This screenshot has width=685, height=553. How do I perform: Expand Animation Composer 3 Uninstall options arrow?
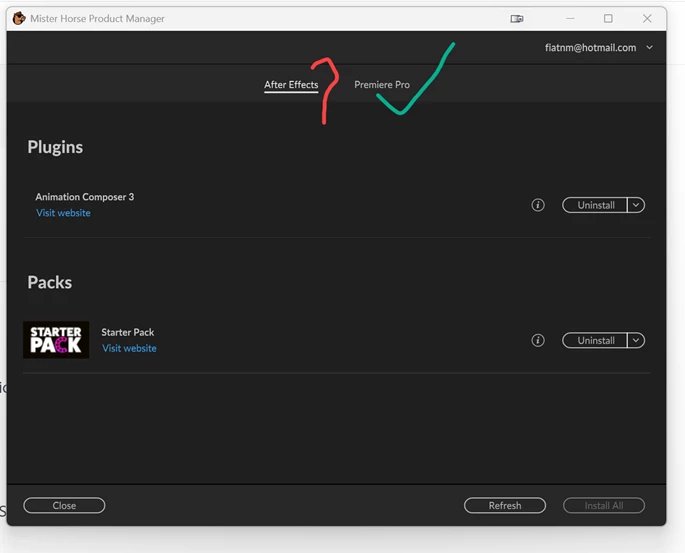636,205
